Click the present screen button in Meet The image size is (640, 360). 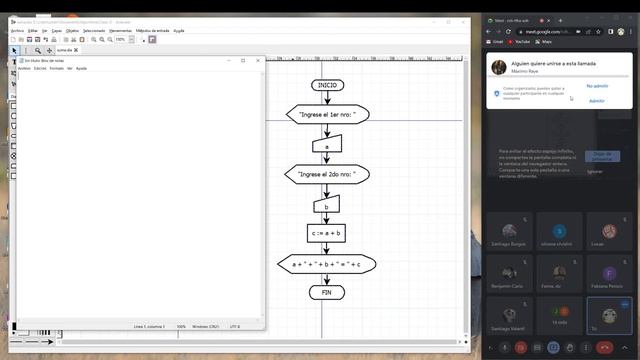click(x=553, y=348)
